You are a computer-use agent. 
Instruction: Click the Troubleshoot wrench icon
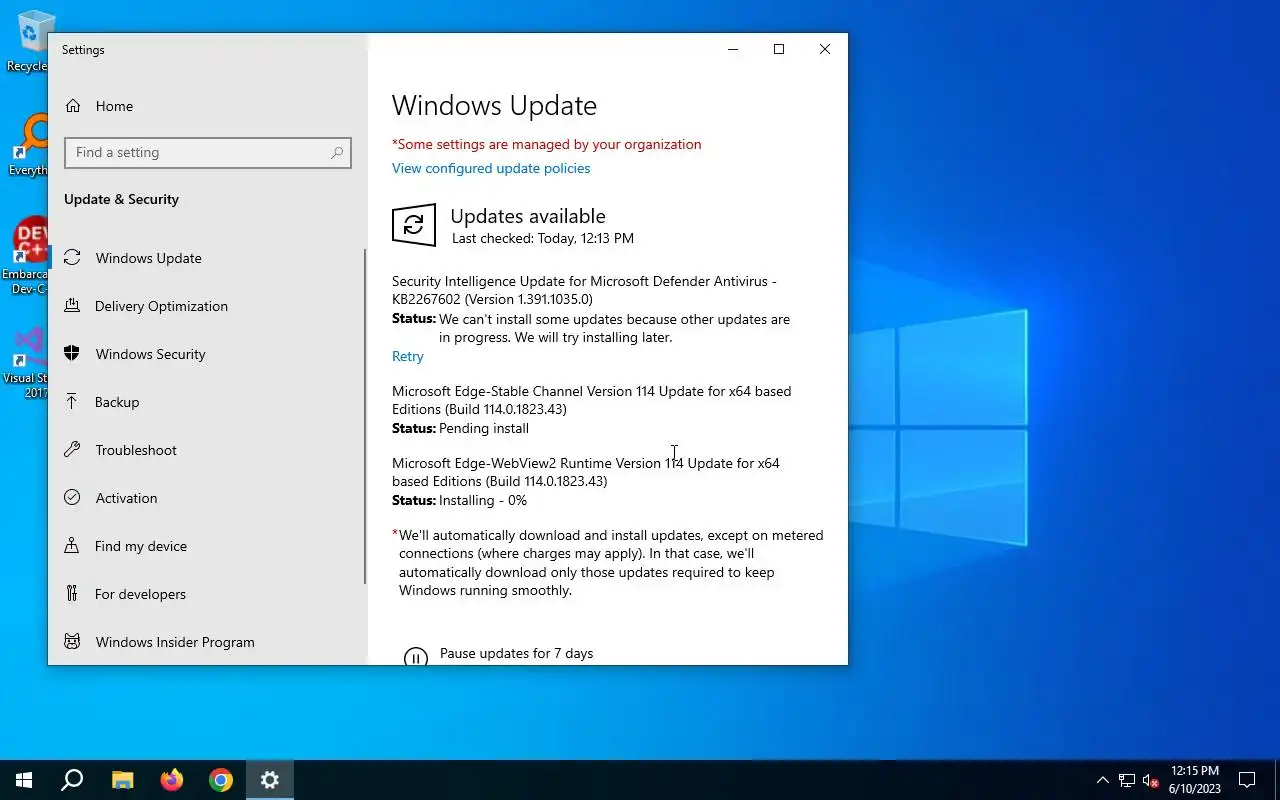point(72,450)
